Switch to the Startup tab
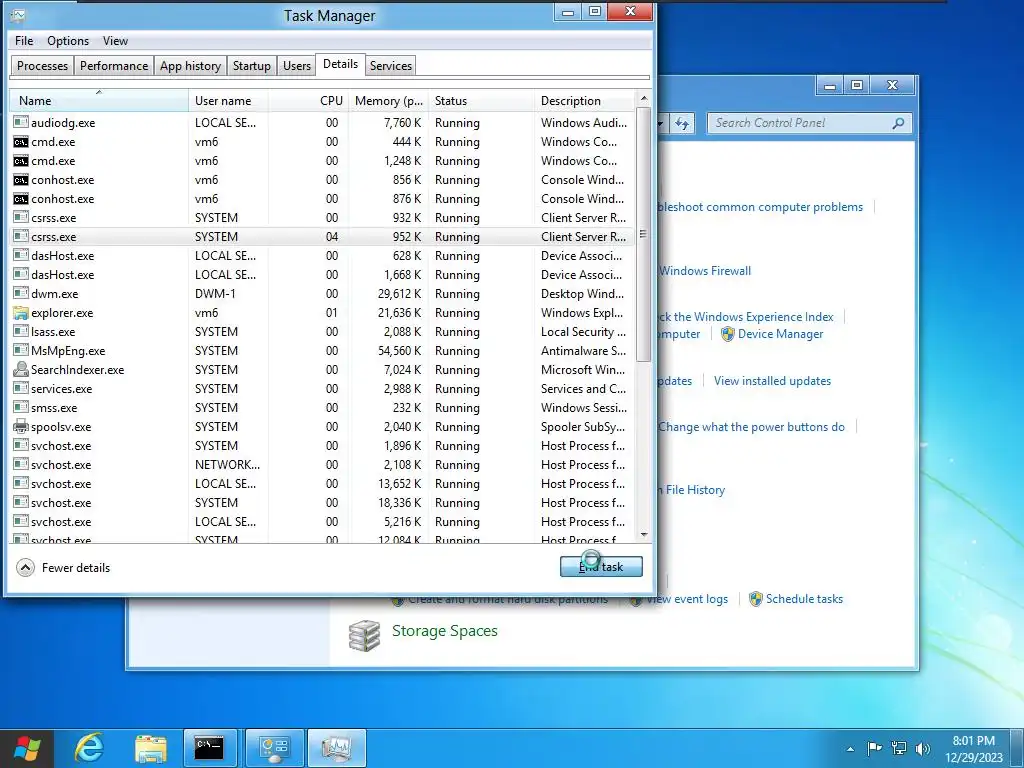The image size is (1024, 768). click(x=251, y=65)
